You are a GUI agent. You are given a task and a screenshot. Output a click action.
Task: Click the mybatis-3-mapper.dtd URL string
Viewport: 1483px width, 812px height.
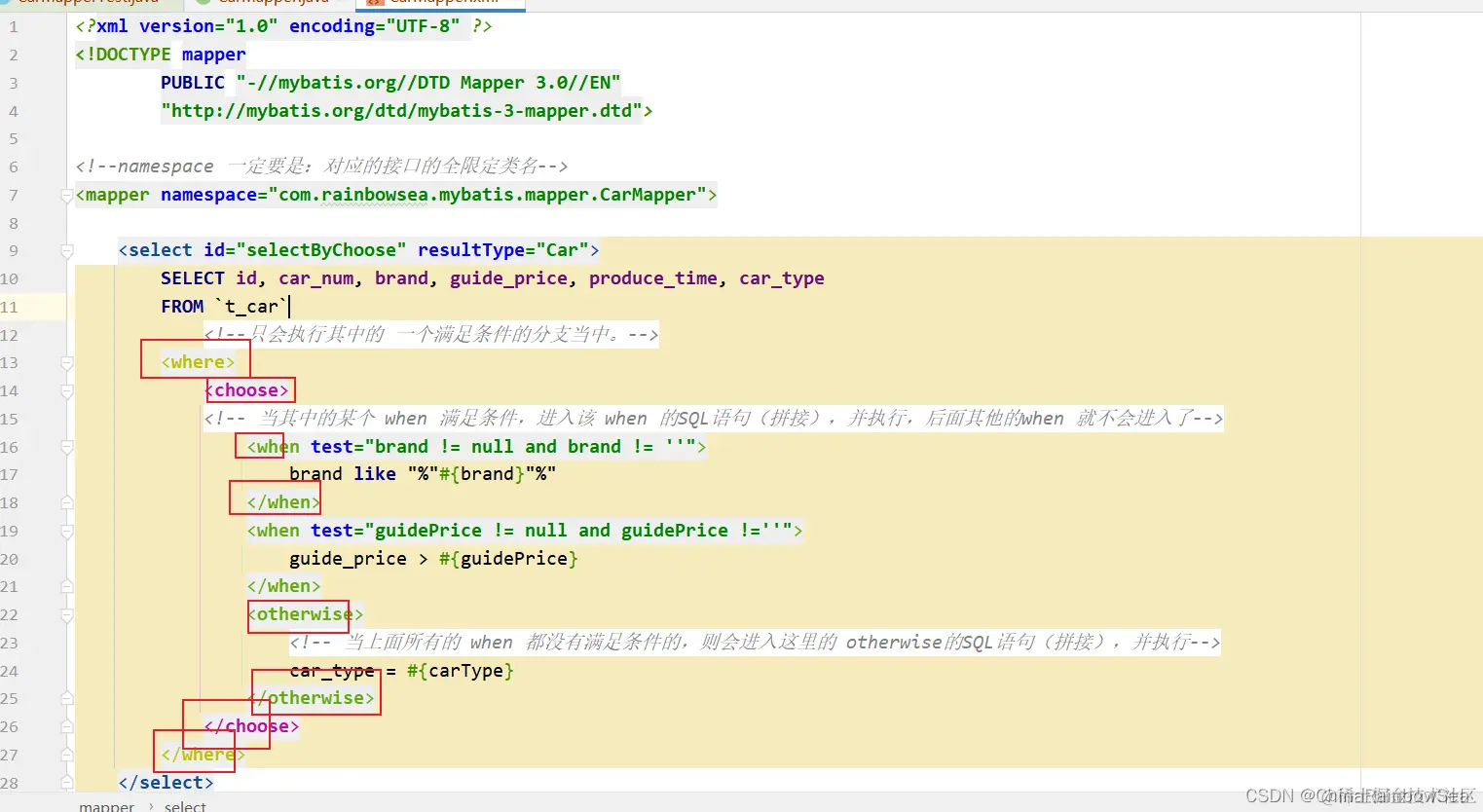[x=401, y=111]
